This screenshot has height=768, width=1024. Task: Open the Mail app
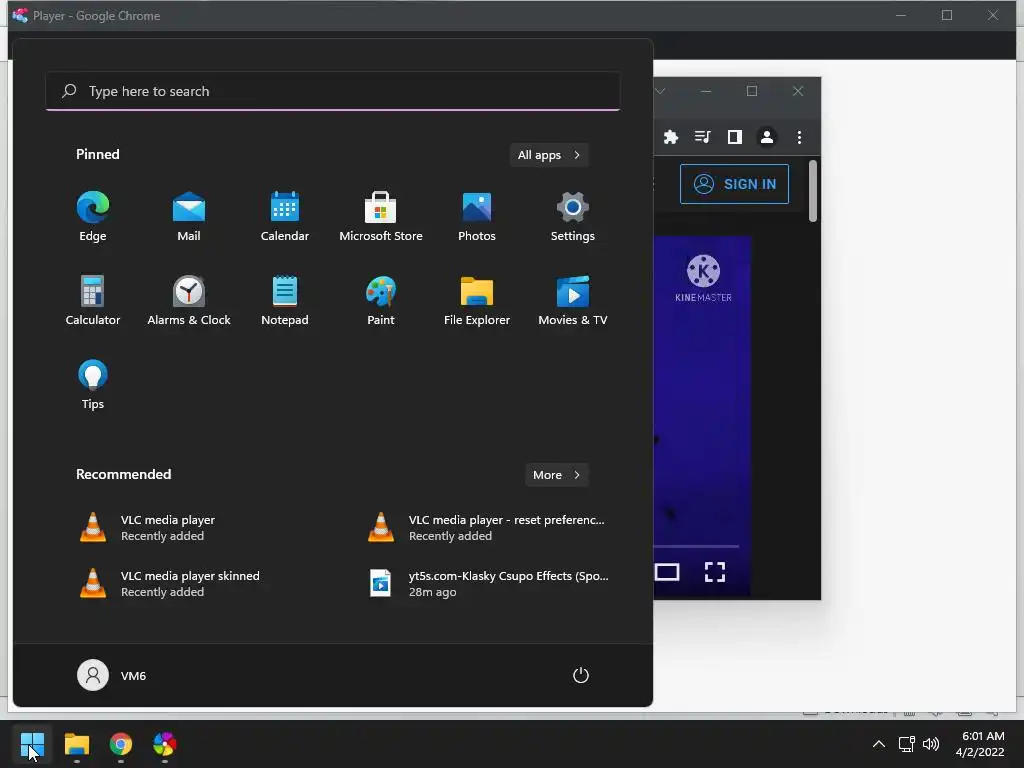coord(189,217)
